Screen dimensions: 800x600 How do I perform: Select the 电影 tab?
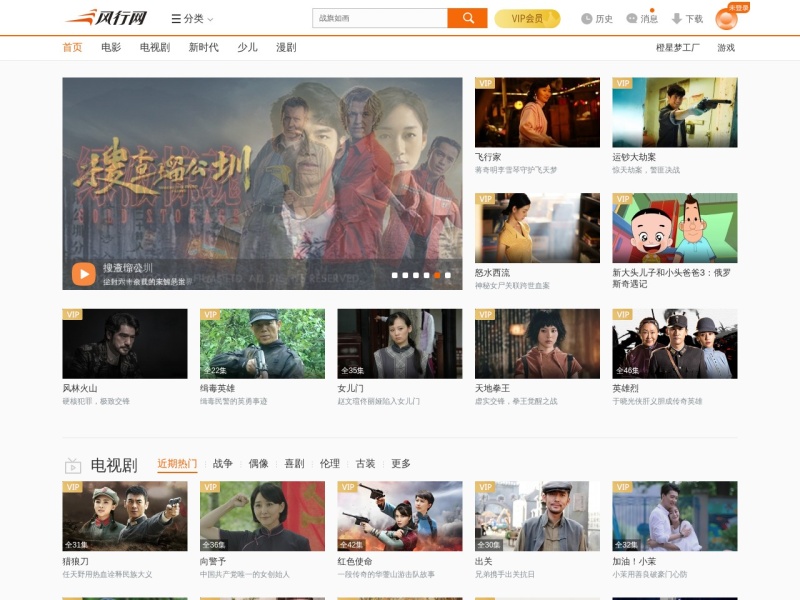pyautogui.click(x=111, y=47)
